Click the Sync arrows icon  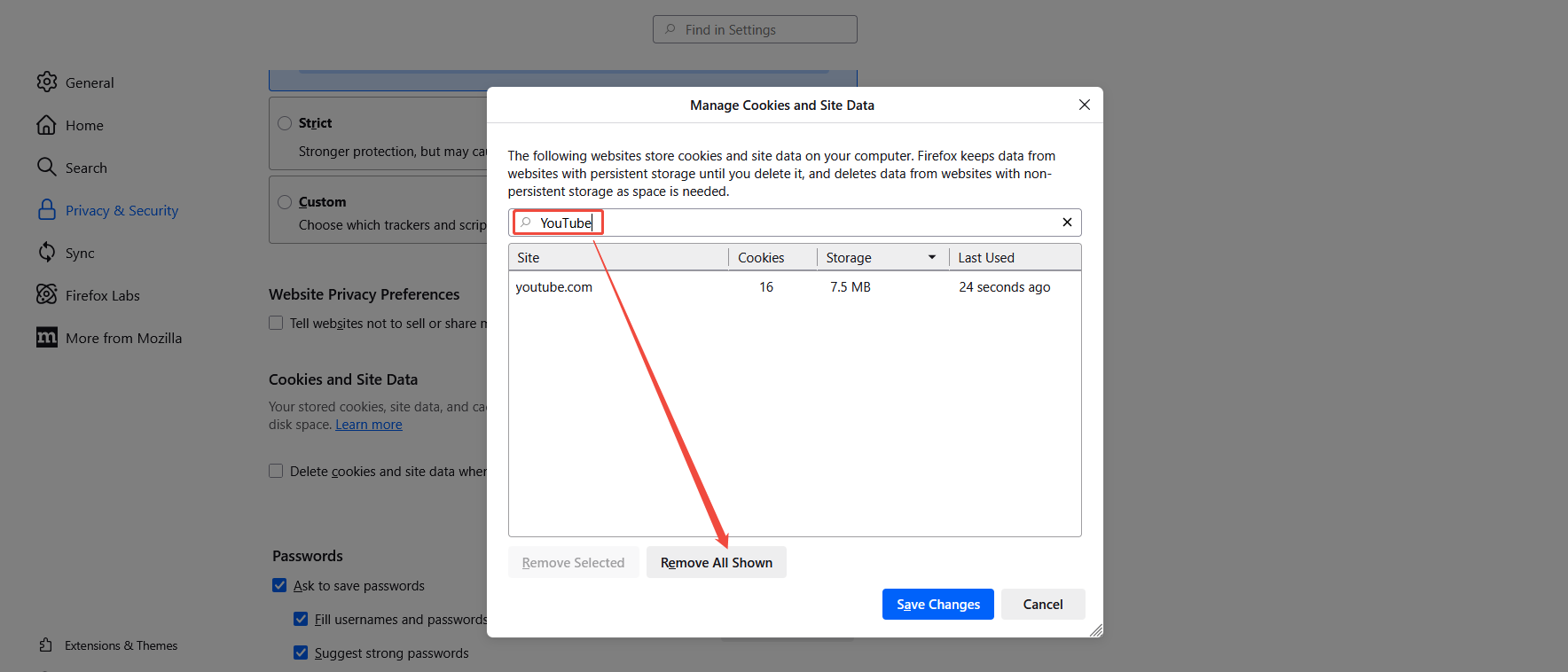pyautogui.click(x=47, y=252)
